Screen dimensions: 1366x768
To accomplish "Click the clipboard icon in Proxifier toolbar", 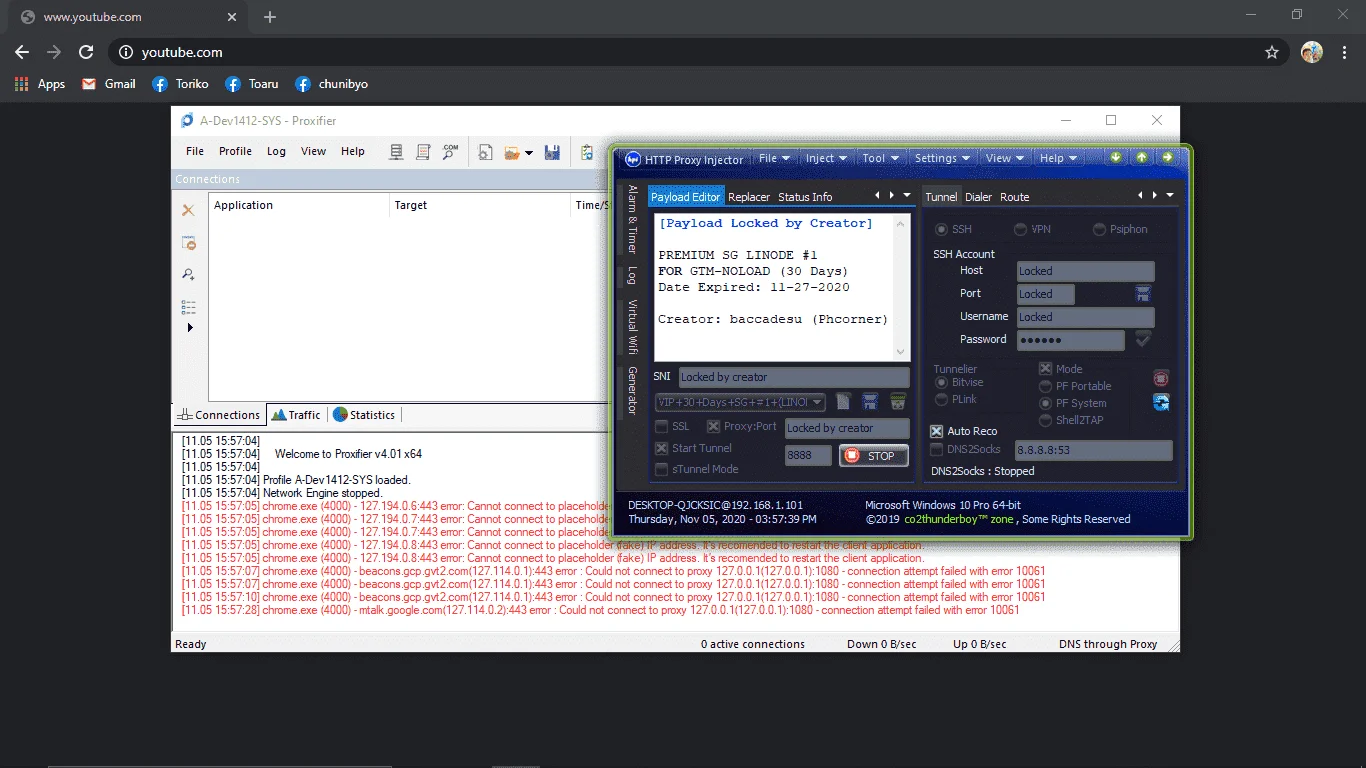I will pos(587,152).
